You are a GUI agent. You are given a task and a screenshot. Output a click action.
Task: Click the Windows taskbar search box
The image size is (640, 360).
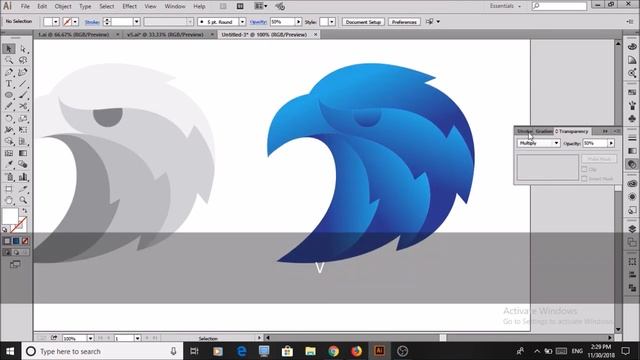tap(102, 351)
